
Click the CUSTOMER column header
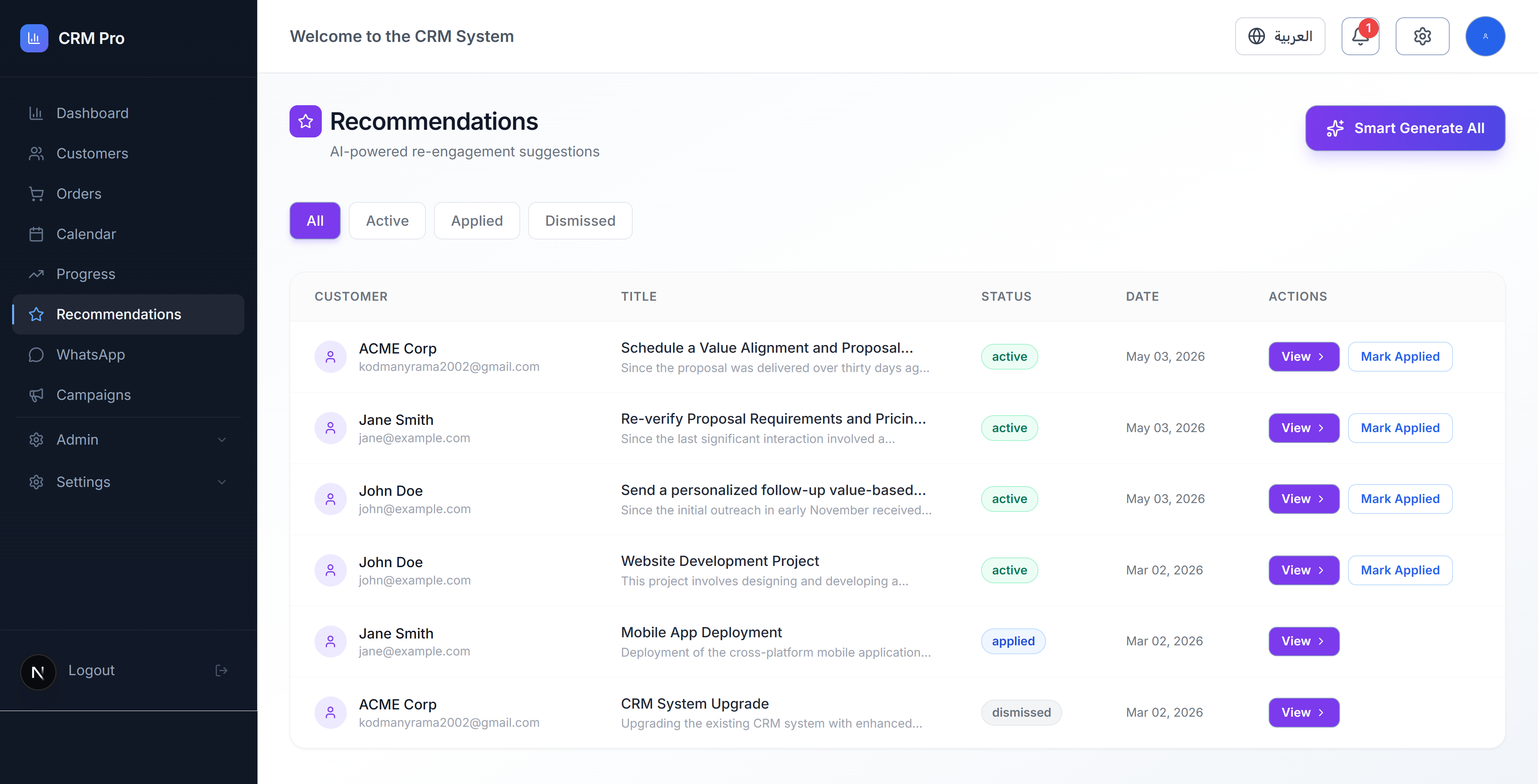click(351, 297)
